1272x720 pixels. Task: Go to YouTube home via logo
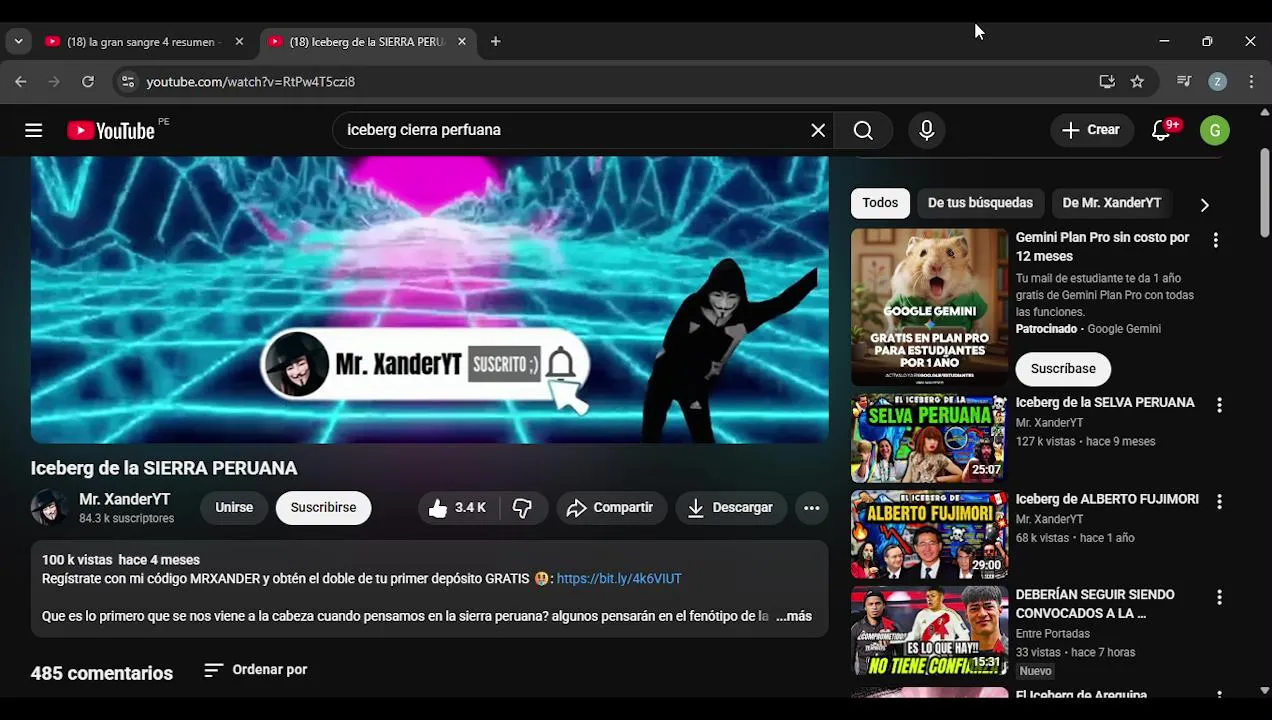tap(111, 130)
